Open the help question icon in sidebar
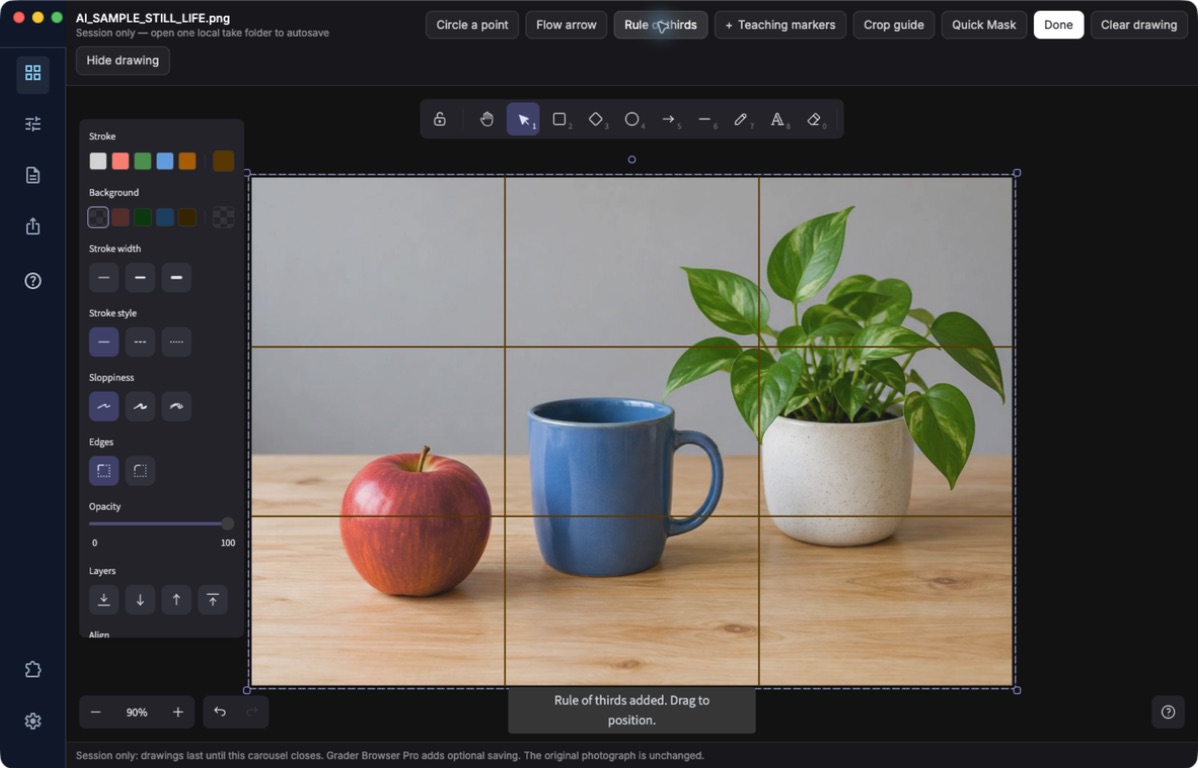Viewport: 1198px width, 768px height. tap(33, 280)
